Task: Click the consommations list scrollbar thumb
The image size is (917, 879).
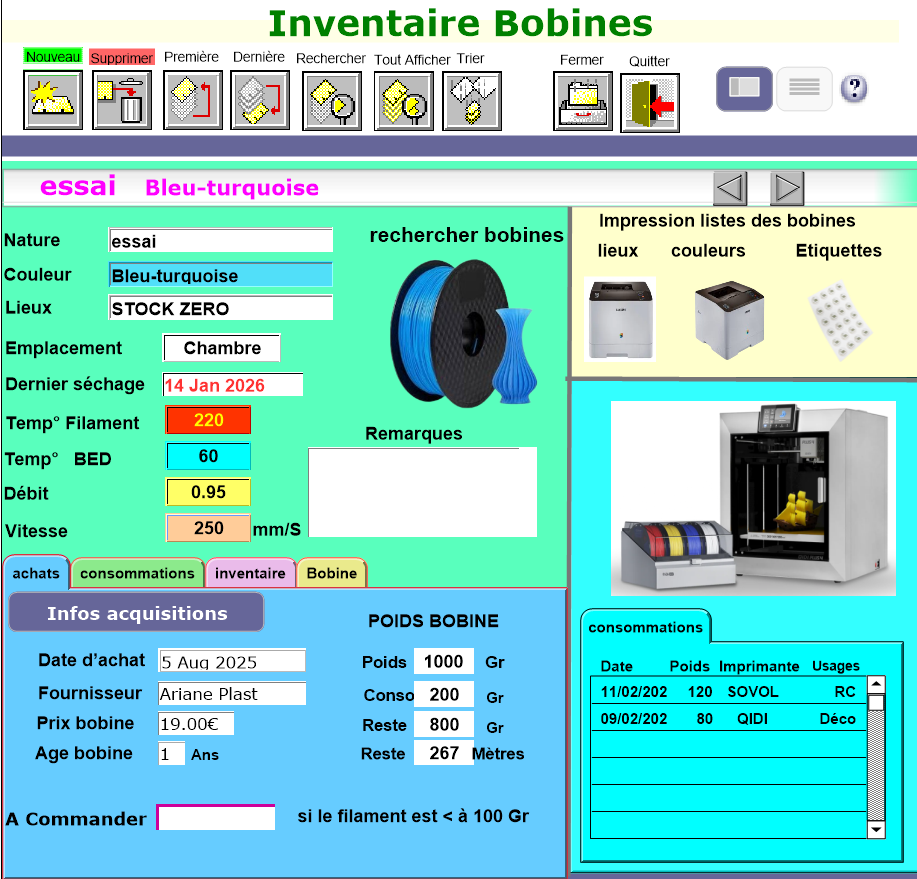Action: 876,702
